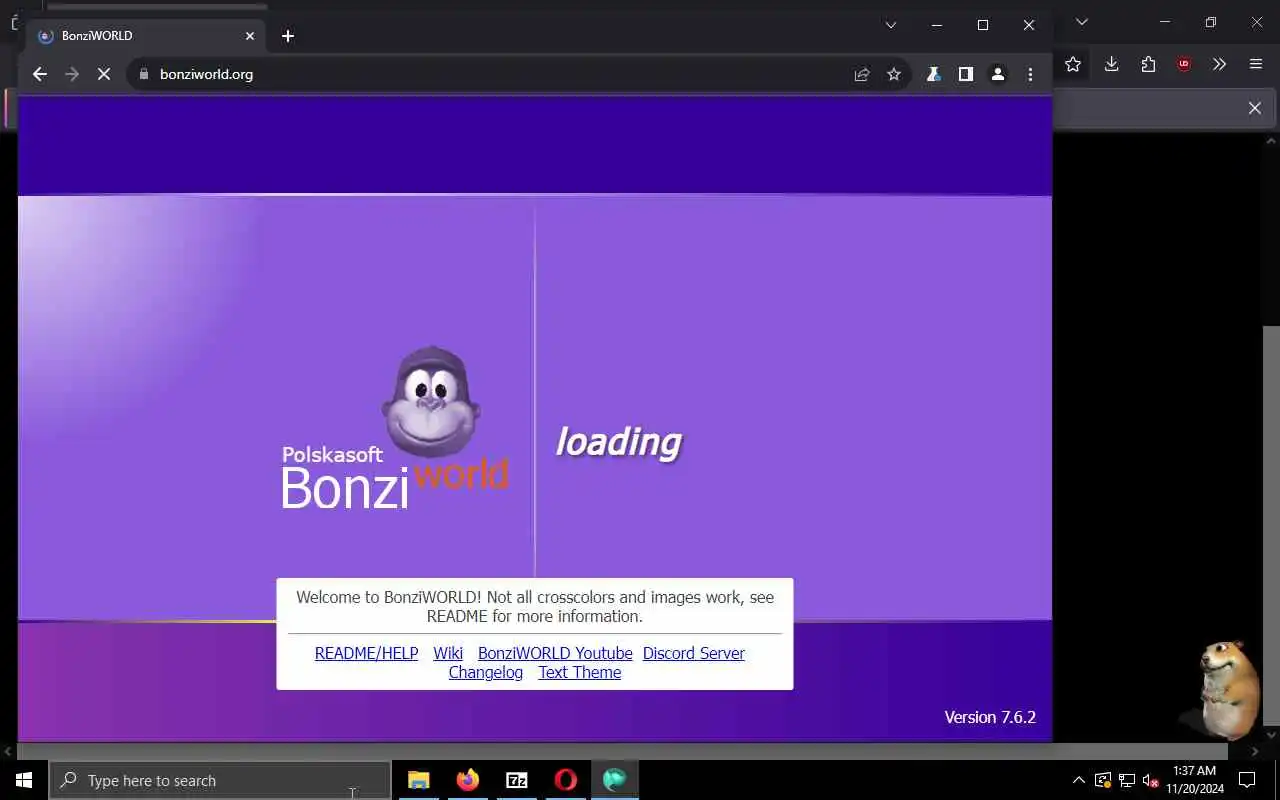Go back using the Chrome back arrow
This screenshot has height=800, width=1280.
tap(39, 74)
